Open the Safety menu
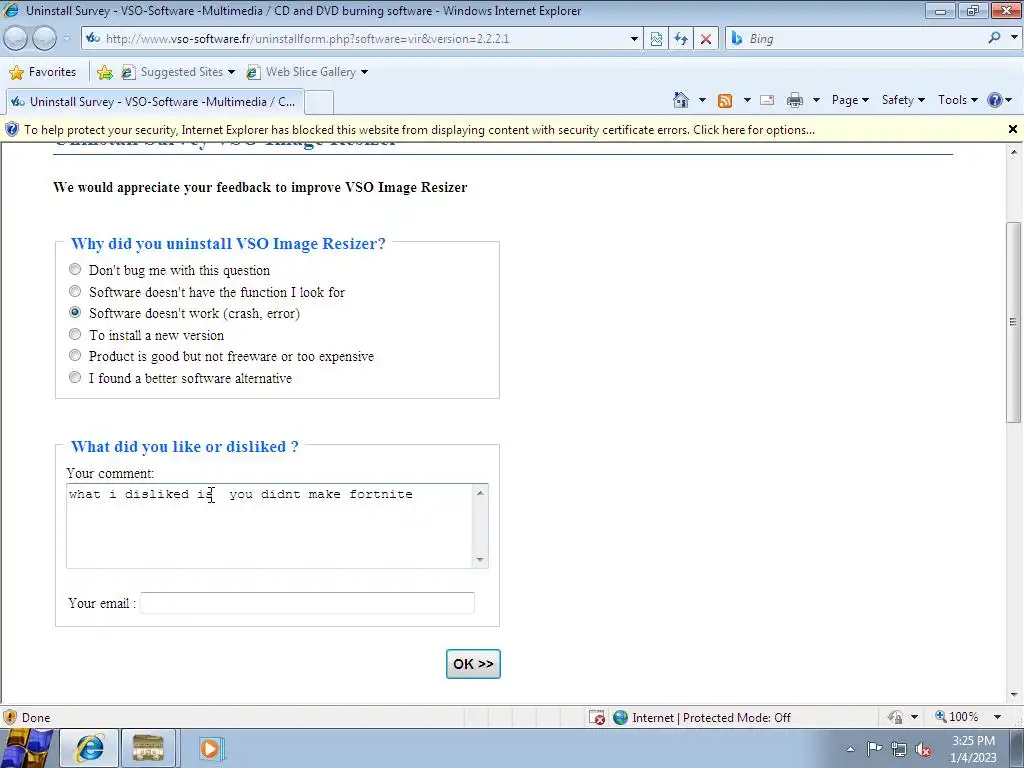The height and width of the screenshot is (768, 1024). pyautogui.click(x=903, y=100)
